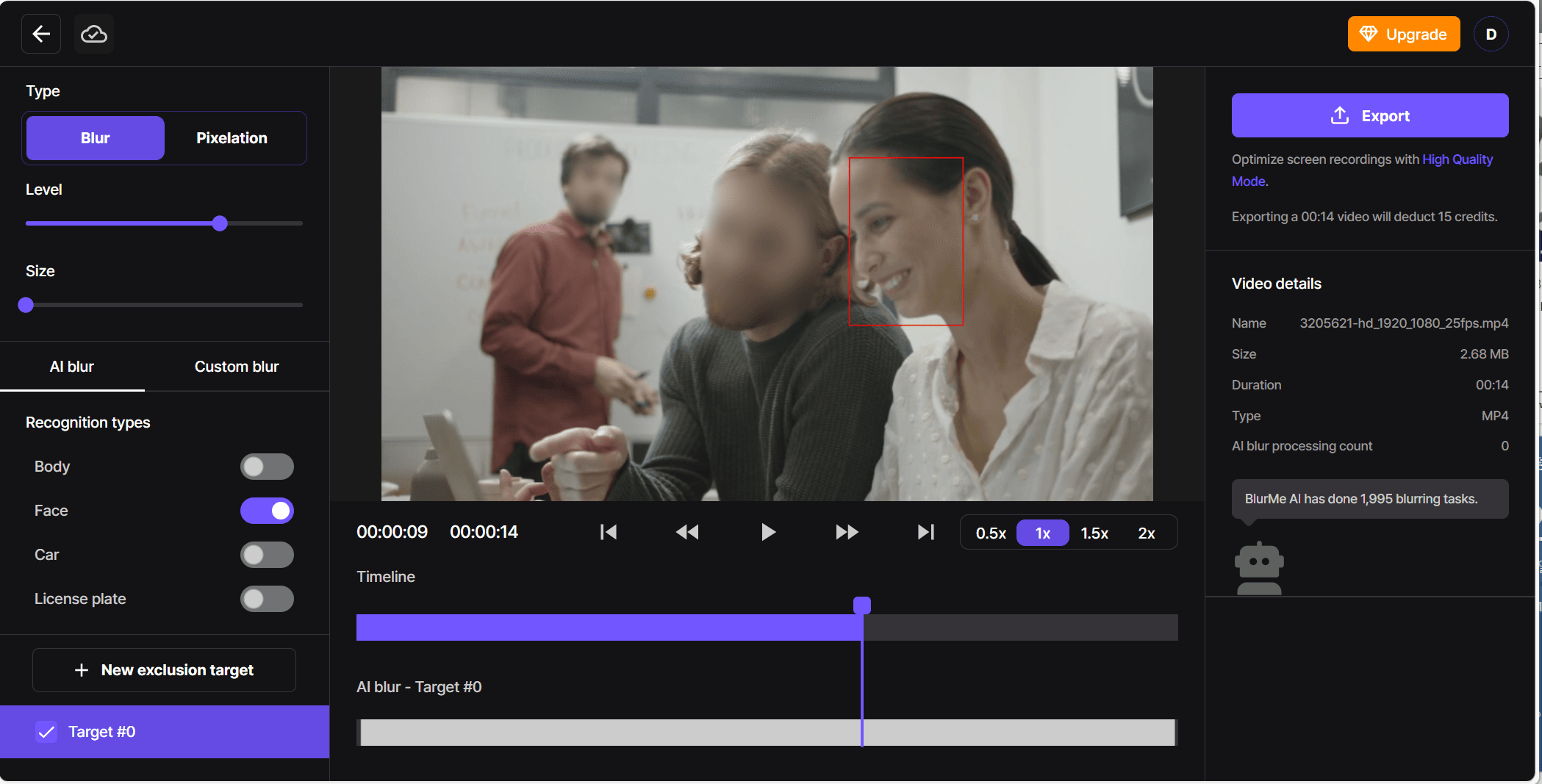
Task: Open the BlurMe AI robot assistant
Action: tap(1259, 569)
